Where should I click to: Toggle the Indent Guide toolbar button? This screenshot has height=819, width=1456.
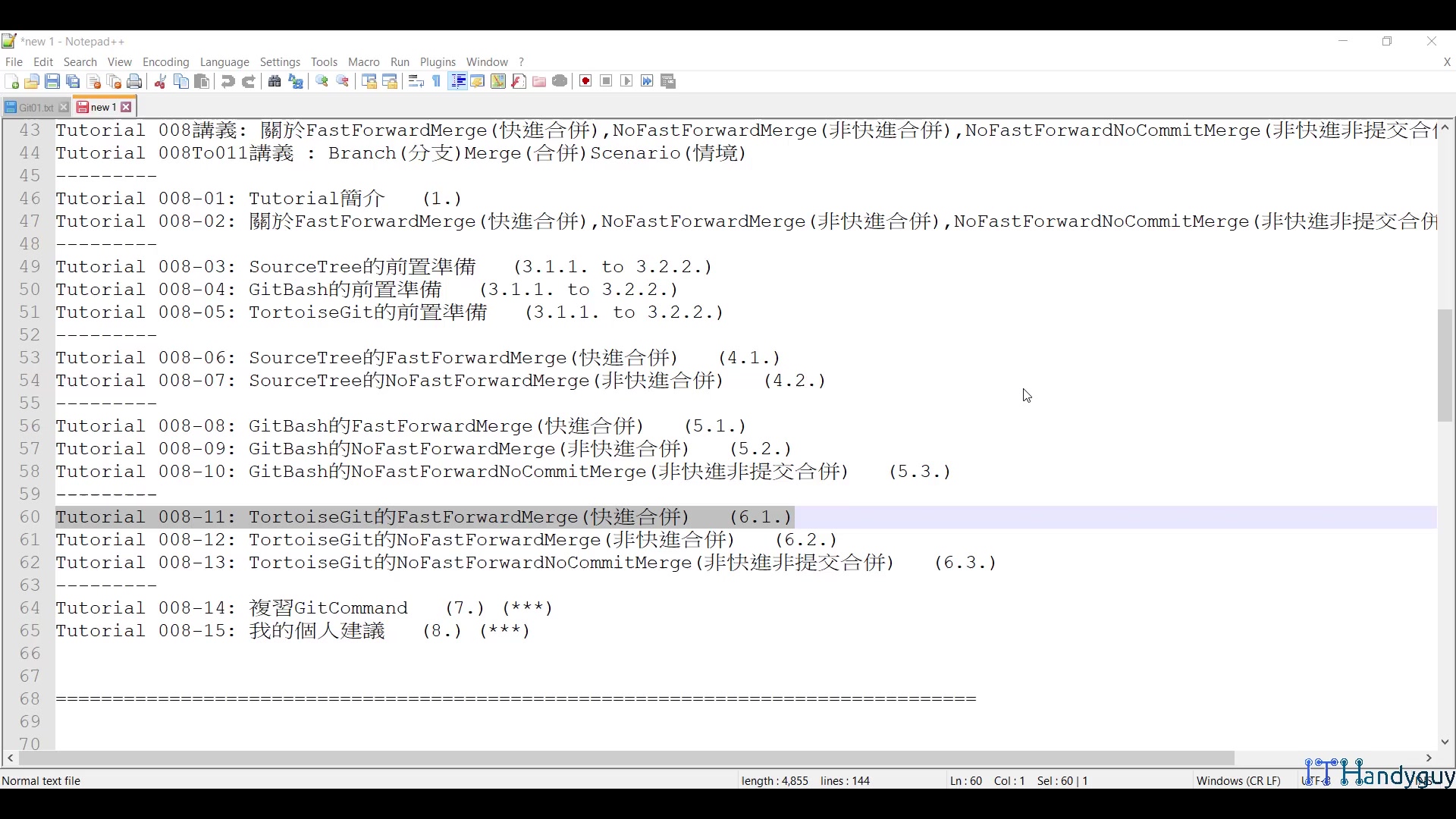click(457, 82)
